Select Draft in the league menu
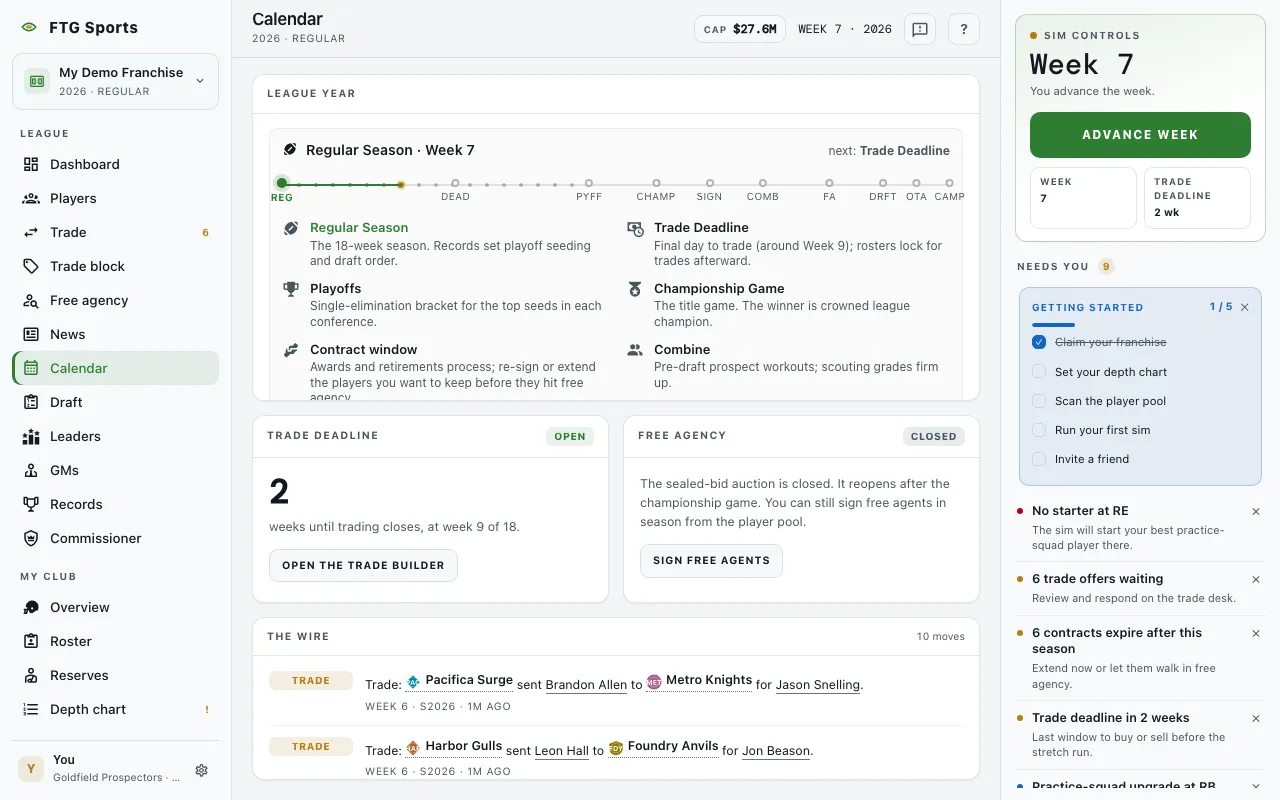The image size is (1280, 800). coord(115,402)
